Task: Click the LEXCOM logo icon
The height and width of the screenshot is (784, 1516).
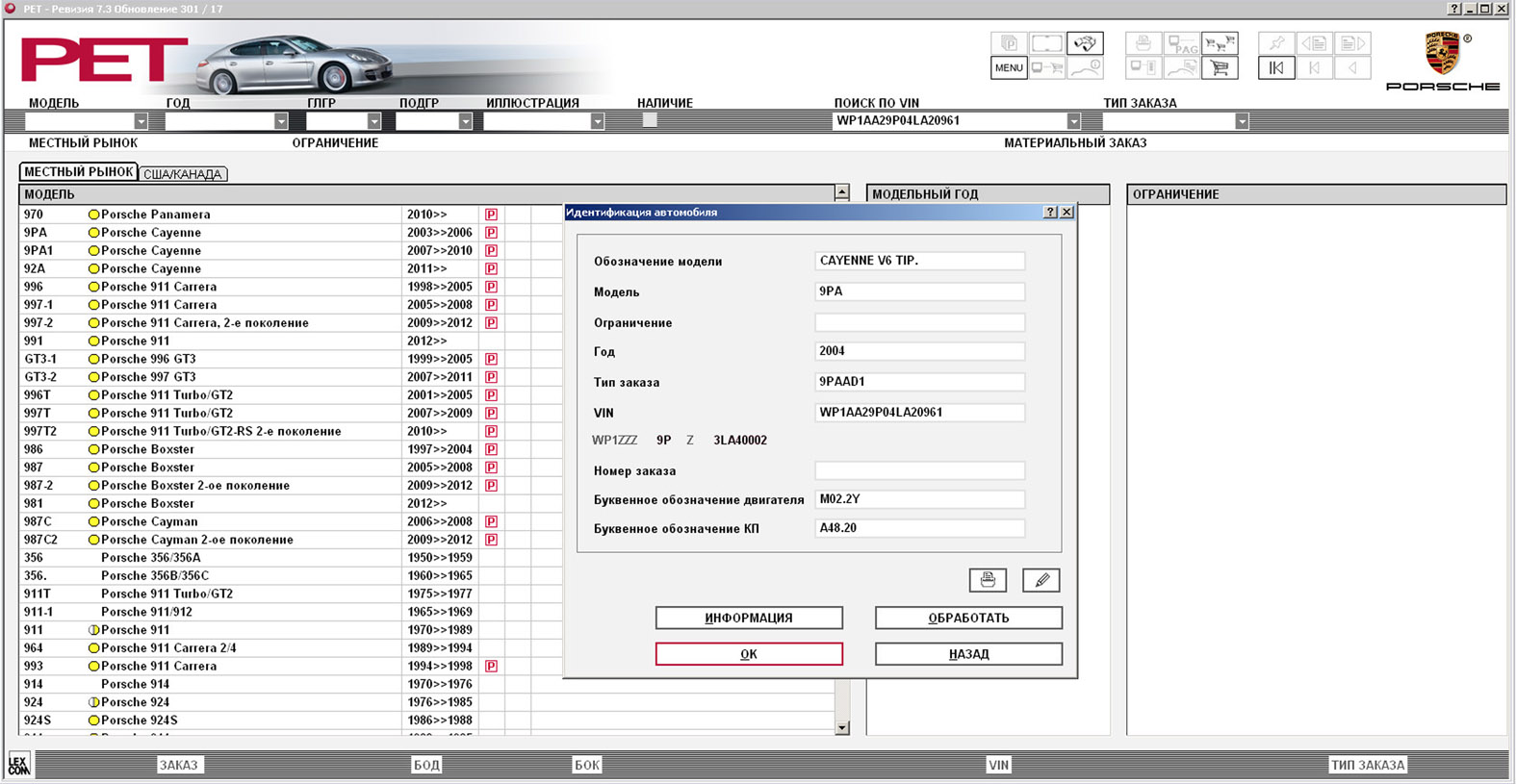Action: tap(18, 765)
